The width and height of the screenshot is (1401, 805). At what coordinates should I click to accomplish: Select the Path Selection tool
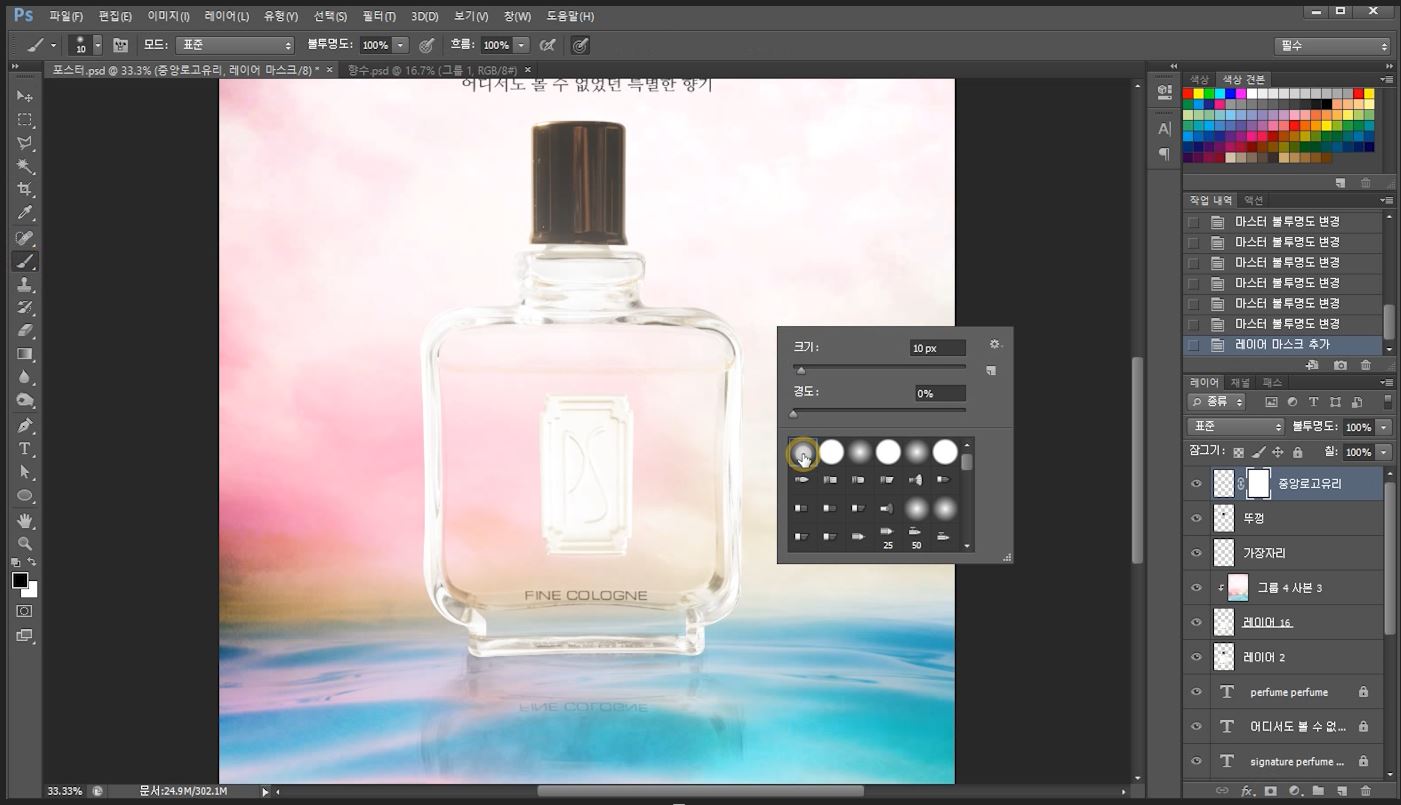[x=25, y=472]
